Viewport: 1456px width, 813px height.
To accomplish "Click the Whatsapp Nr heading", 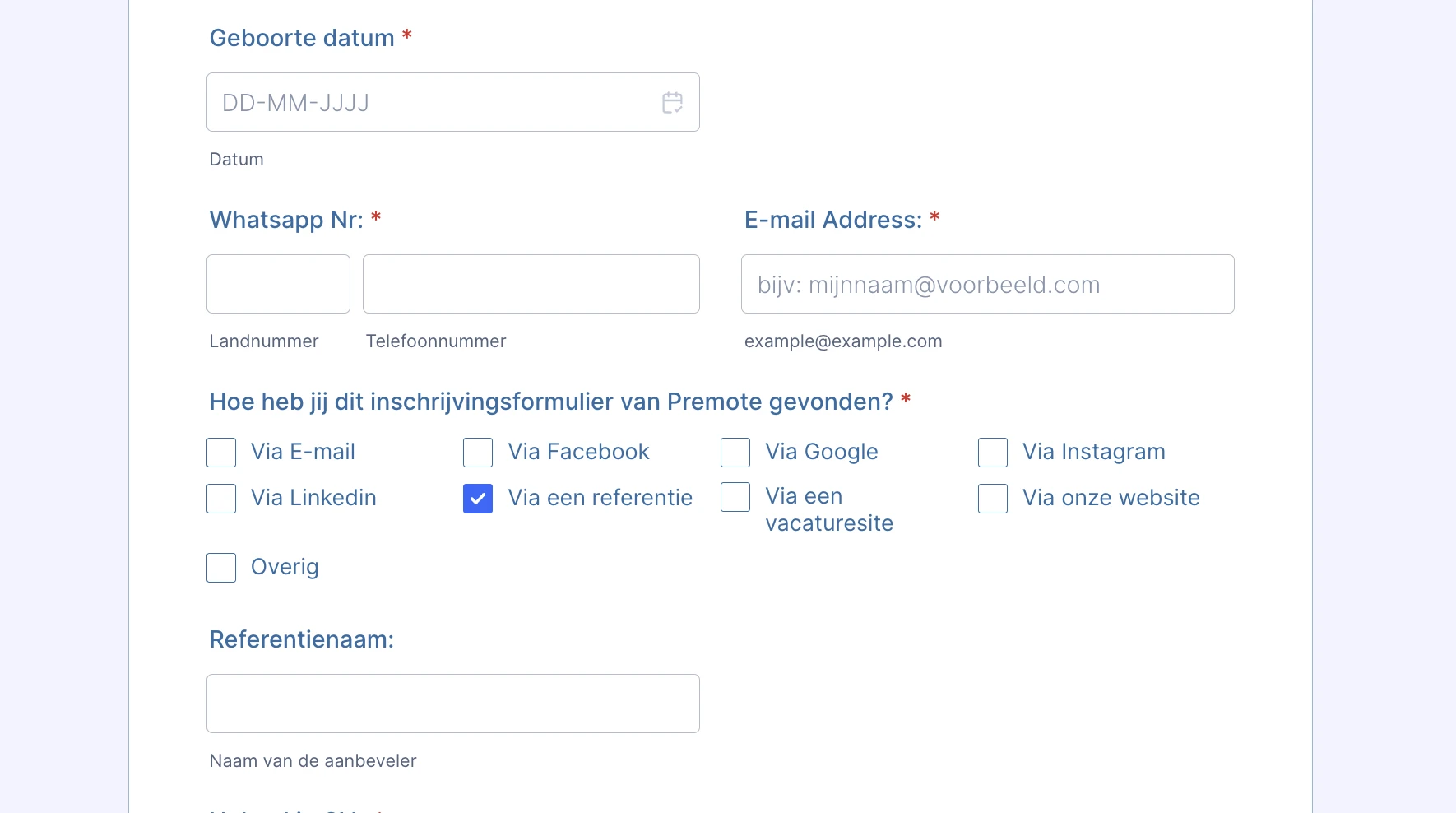I will [x=285, y=220].
